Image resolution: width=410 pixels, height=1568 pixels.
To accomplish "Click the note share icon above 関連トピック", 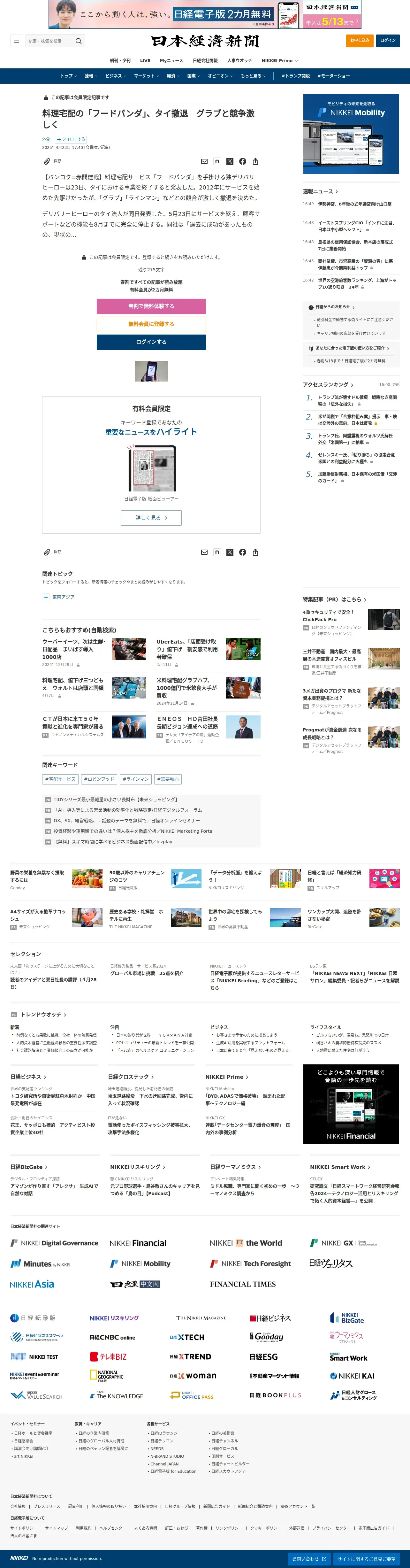I will click(217, 552).
